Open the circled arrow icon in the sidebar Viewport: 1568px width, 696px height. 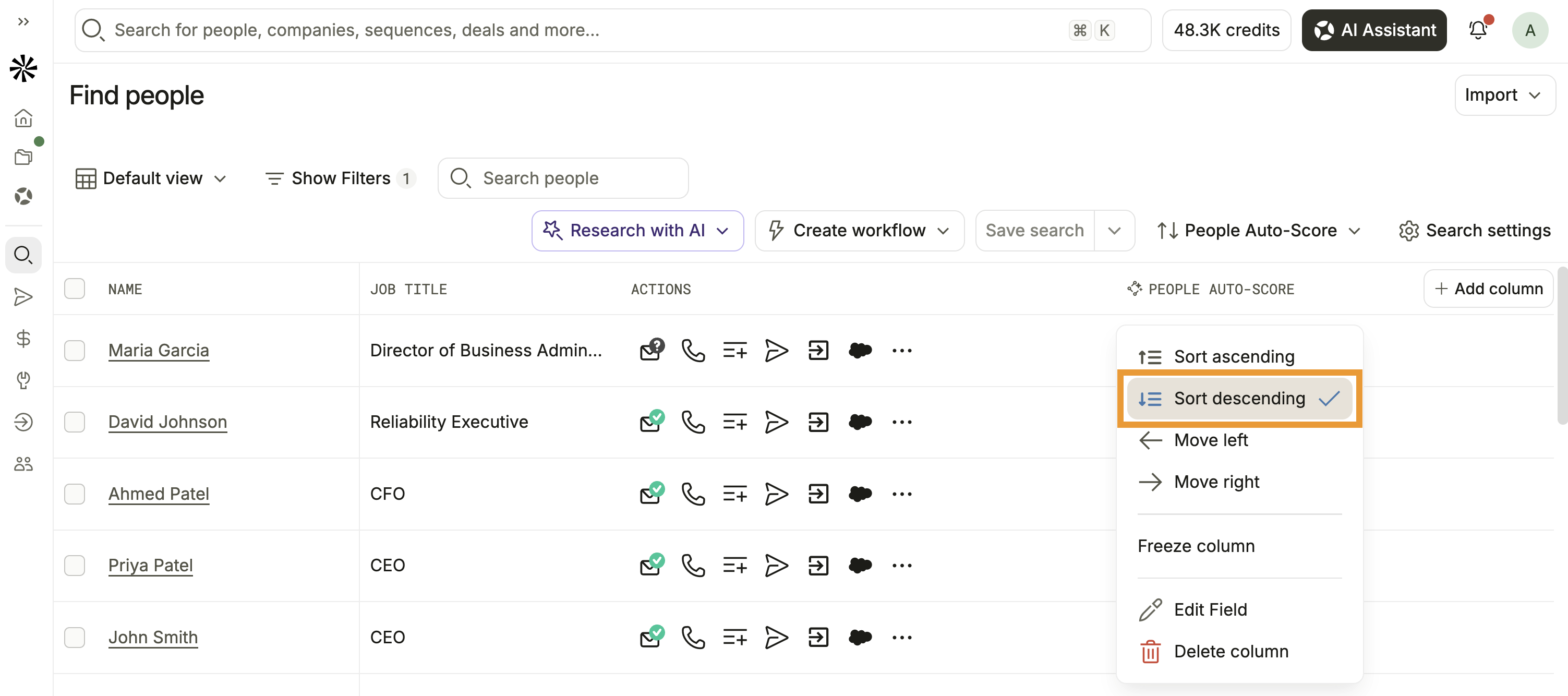pyautogui.click(x=23, y=422)
